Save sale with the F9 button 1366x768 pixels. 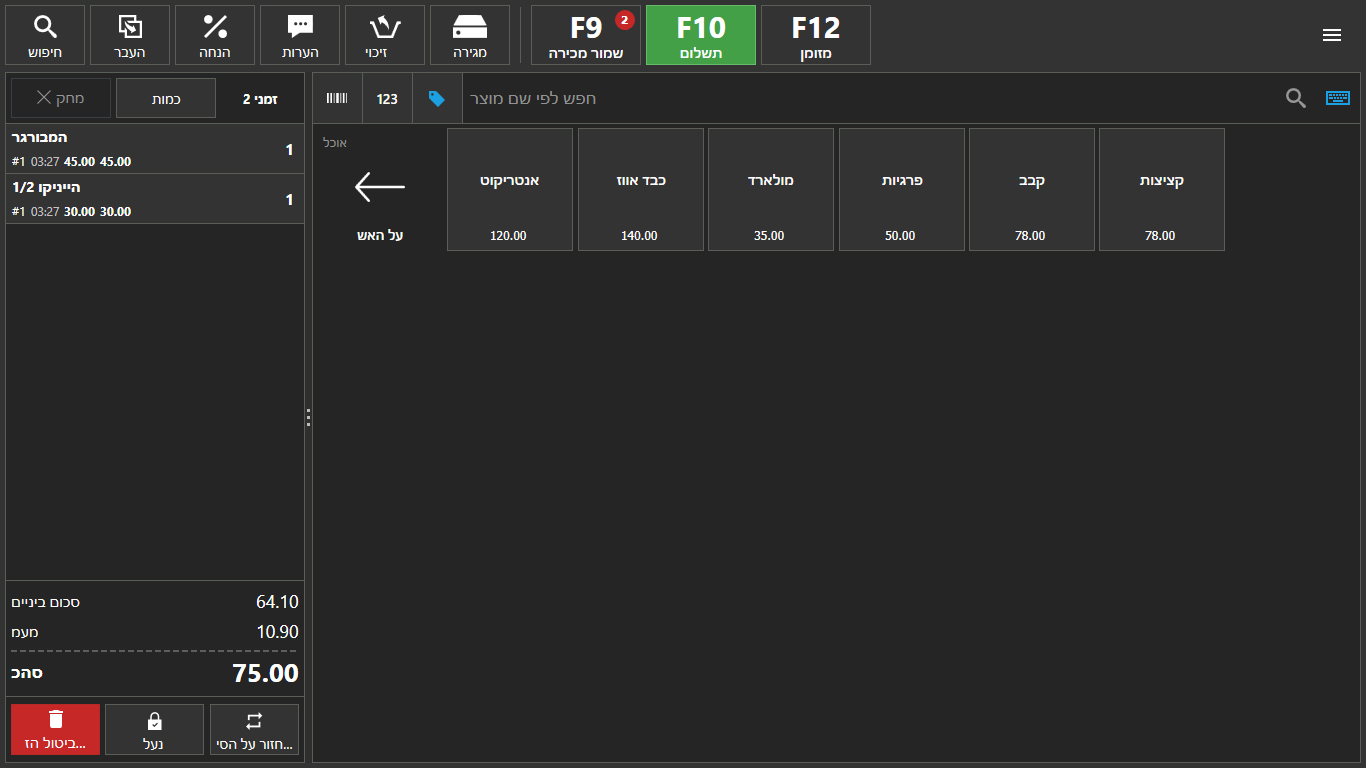(x=586, y=35)
